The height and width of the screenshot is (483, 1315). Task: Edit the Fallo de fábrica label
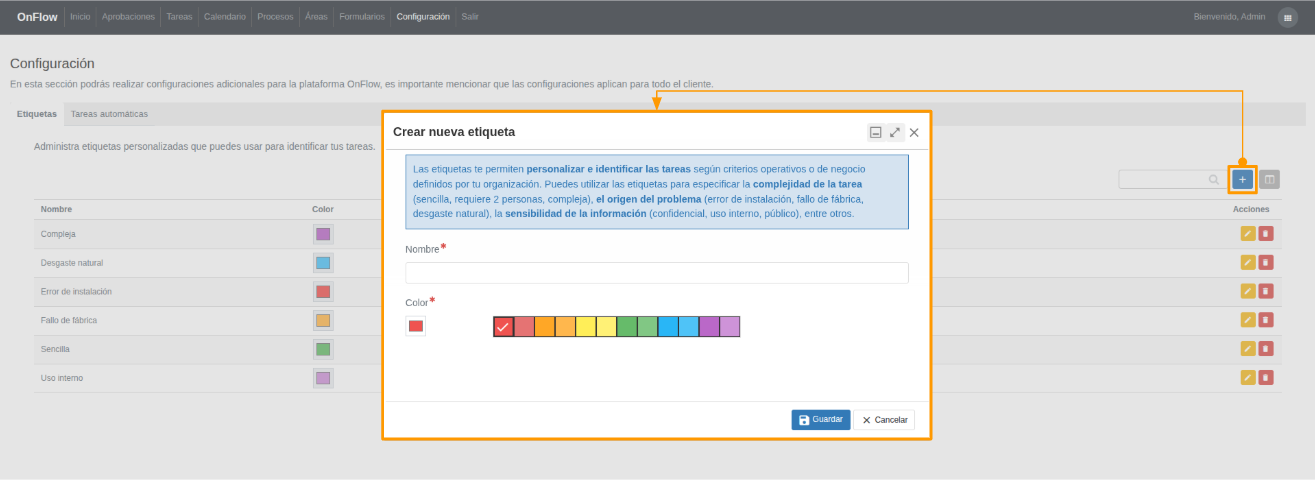[x=1247, y=320]
